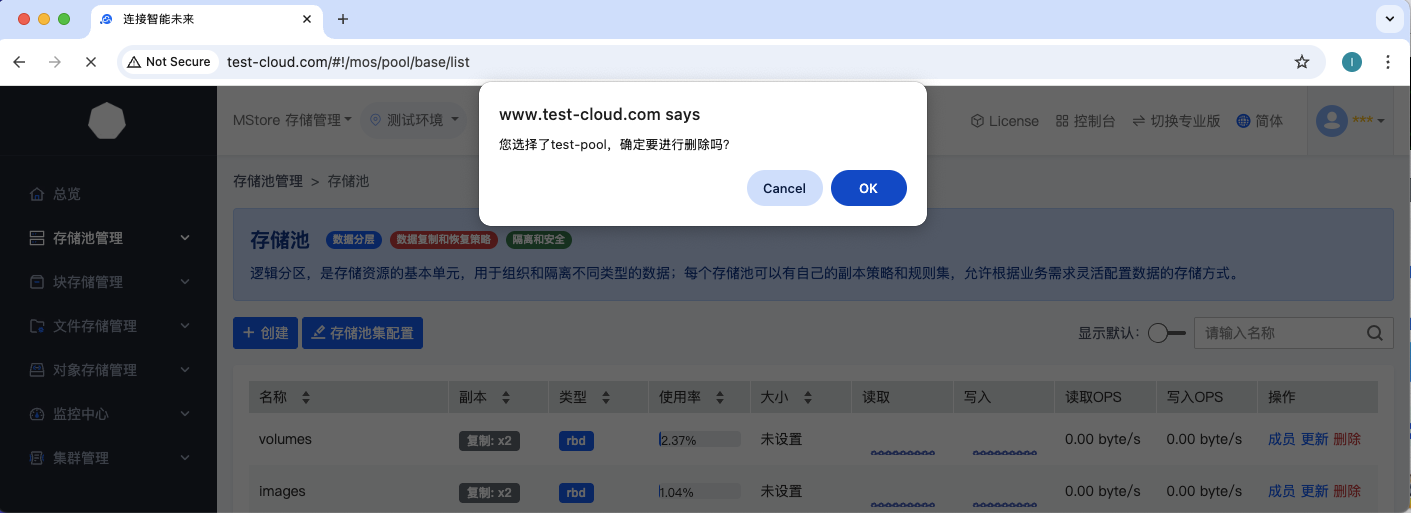This screenshot has width=1411, height=513.
Task: Cancel the delete confirmation dialog
Action: tap(784, 188)
